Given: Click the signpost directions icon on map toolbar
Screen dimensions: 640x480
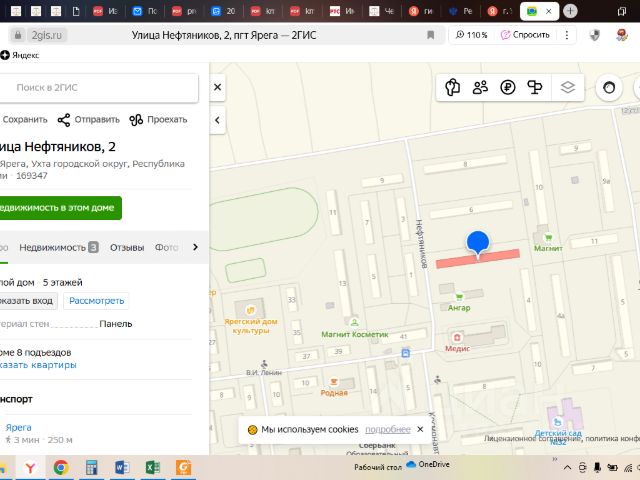Looking at the screenshot, I should tap(535, 87).
